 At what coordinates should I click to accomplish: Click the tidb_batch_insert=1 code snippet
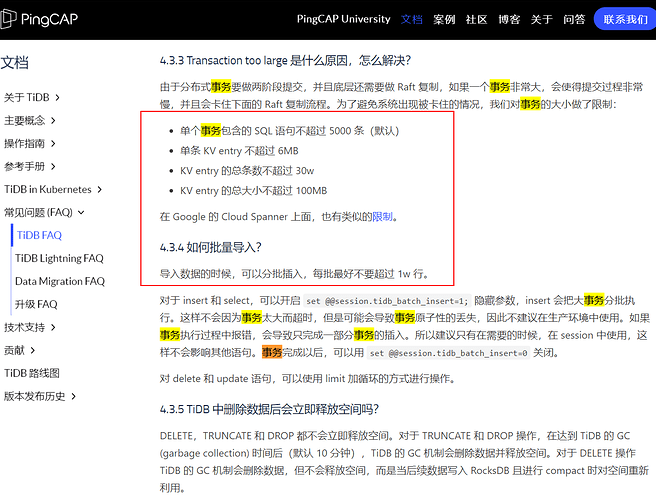(x=387, y=301)
